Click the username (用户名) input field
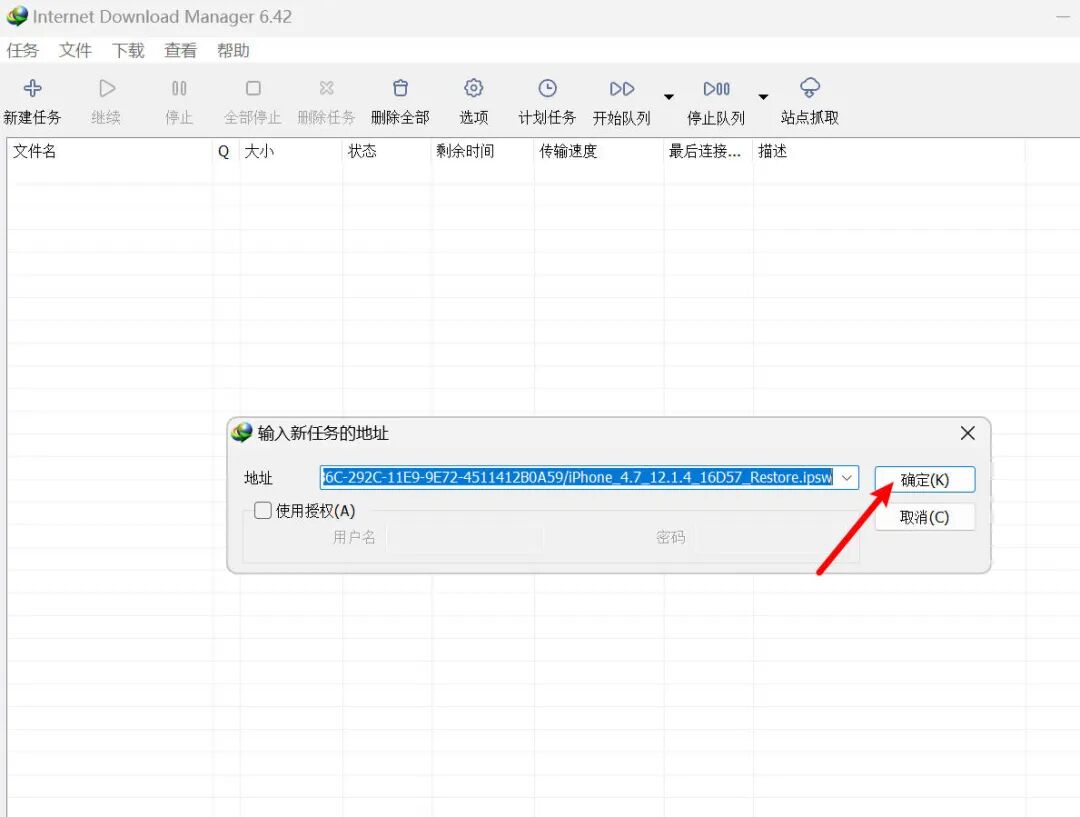This screenshot has height=817, width=1080. [465, 537]
